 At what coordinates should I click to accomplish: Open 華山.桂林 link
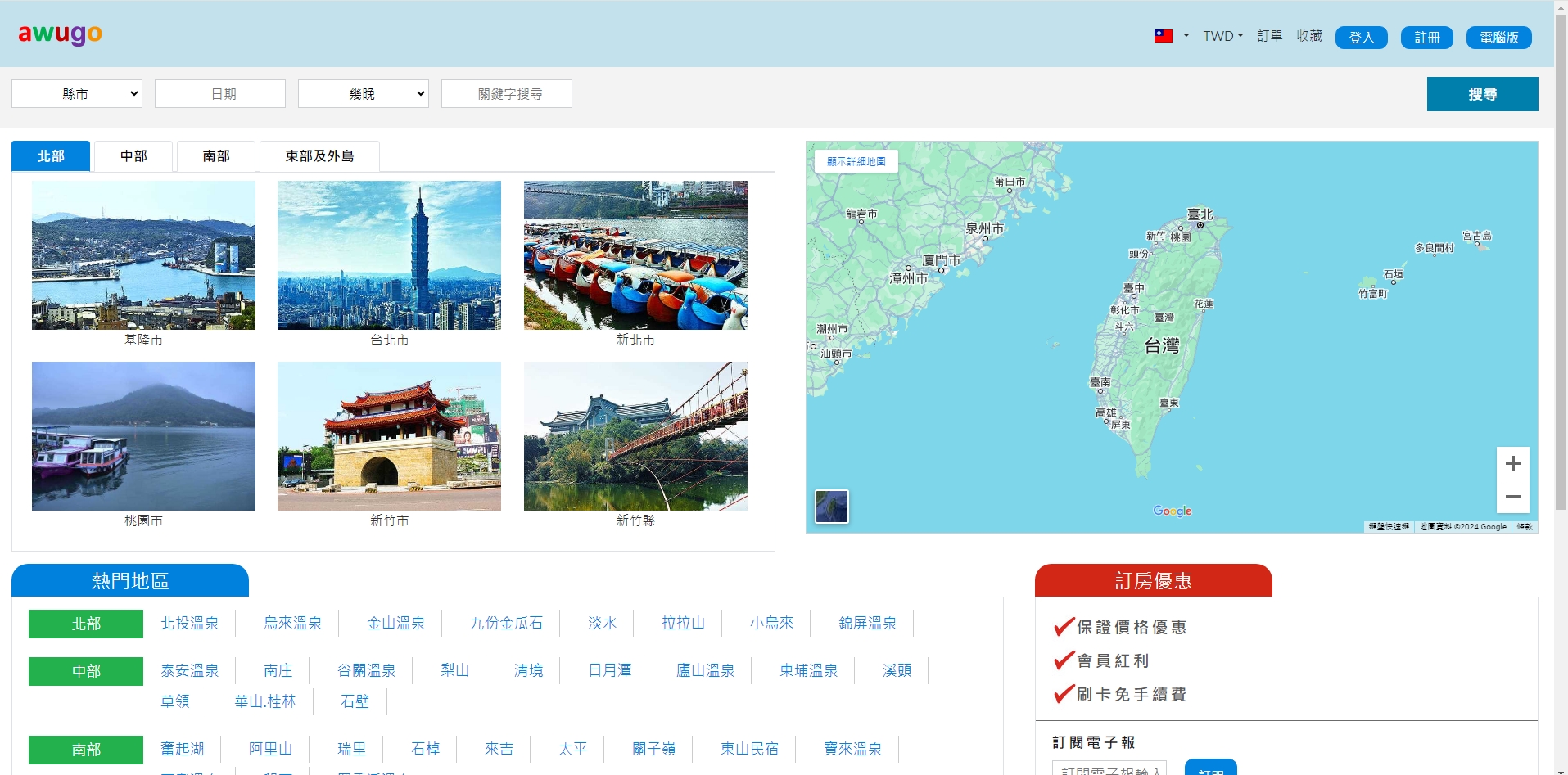[x=264, y=702]
